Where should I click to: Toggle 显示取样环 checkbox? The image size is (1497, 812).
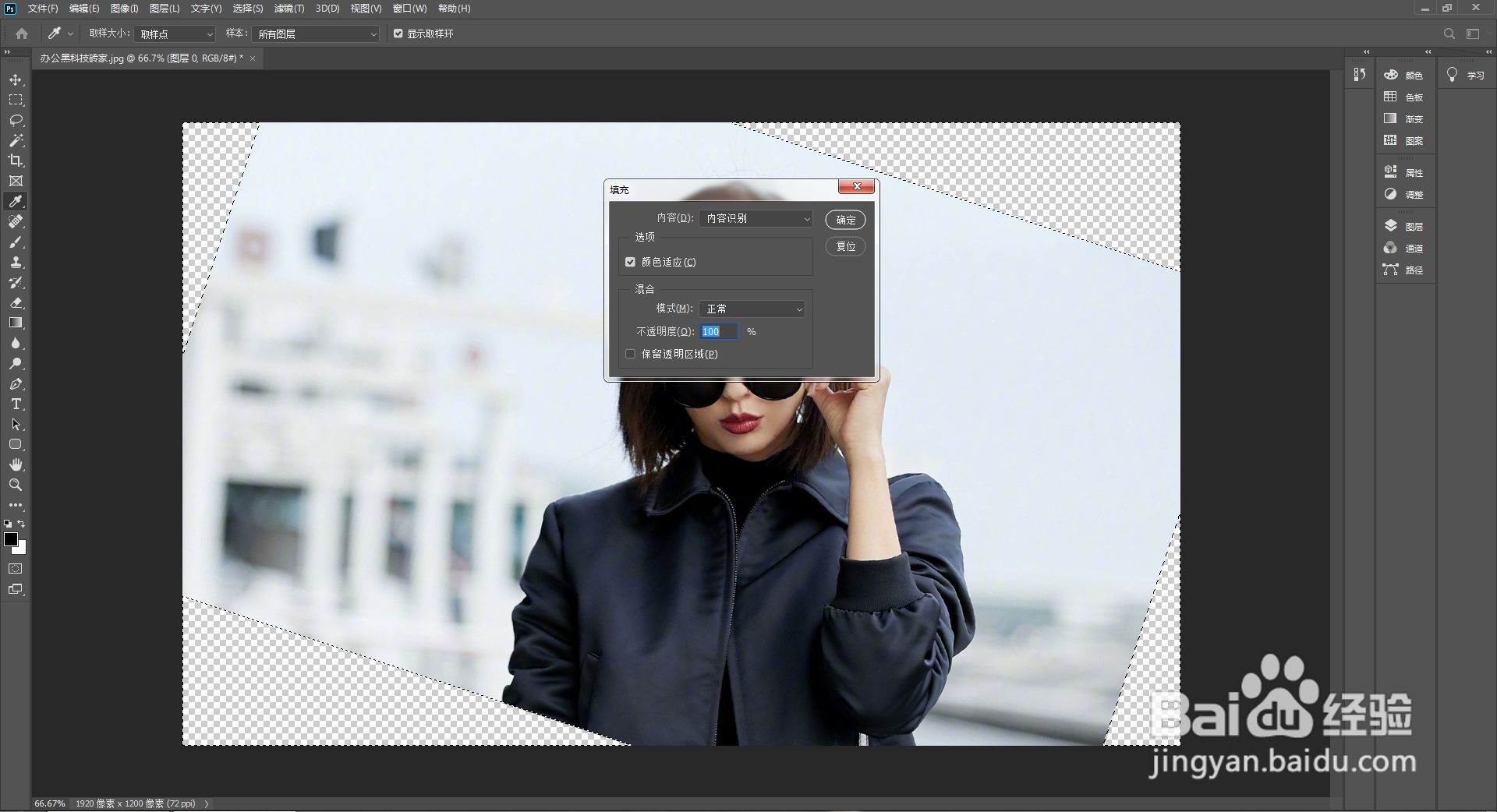398,34
